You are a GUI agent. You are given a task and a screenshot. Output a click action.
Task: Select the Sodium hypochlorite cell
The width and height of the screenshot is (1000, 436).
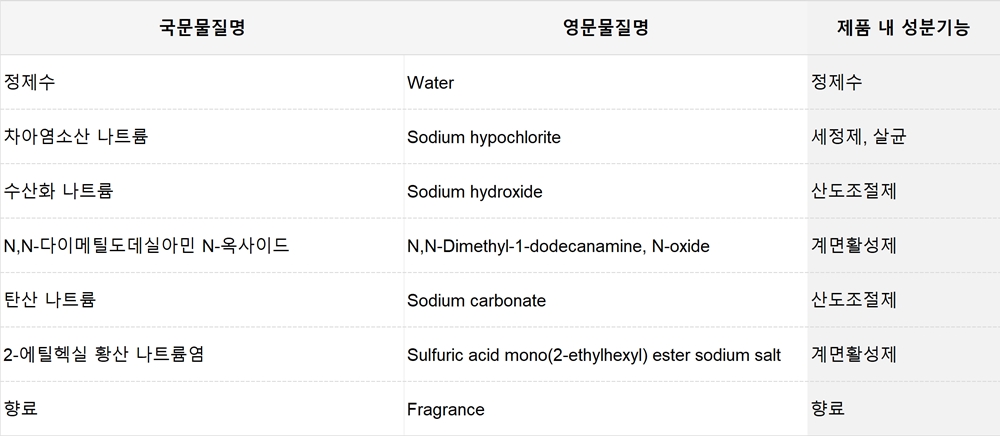(x=606, y=136)
